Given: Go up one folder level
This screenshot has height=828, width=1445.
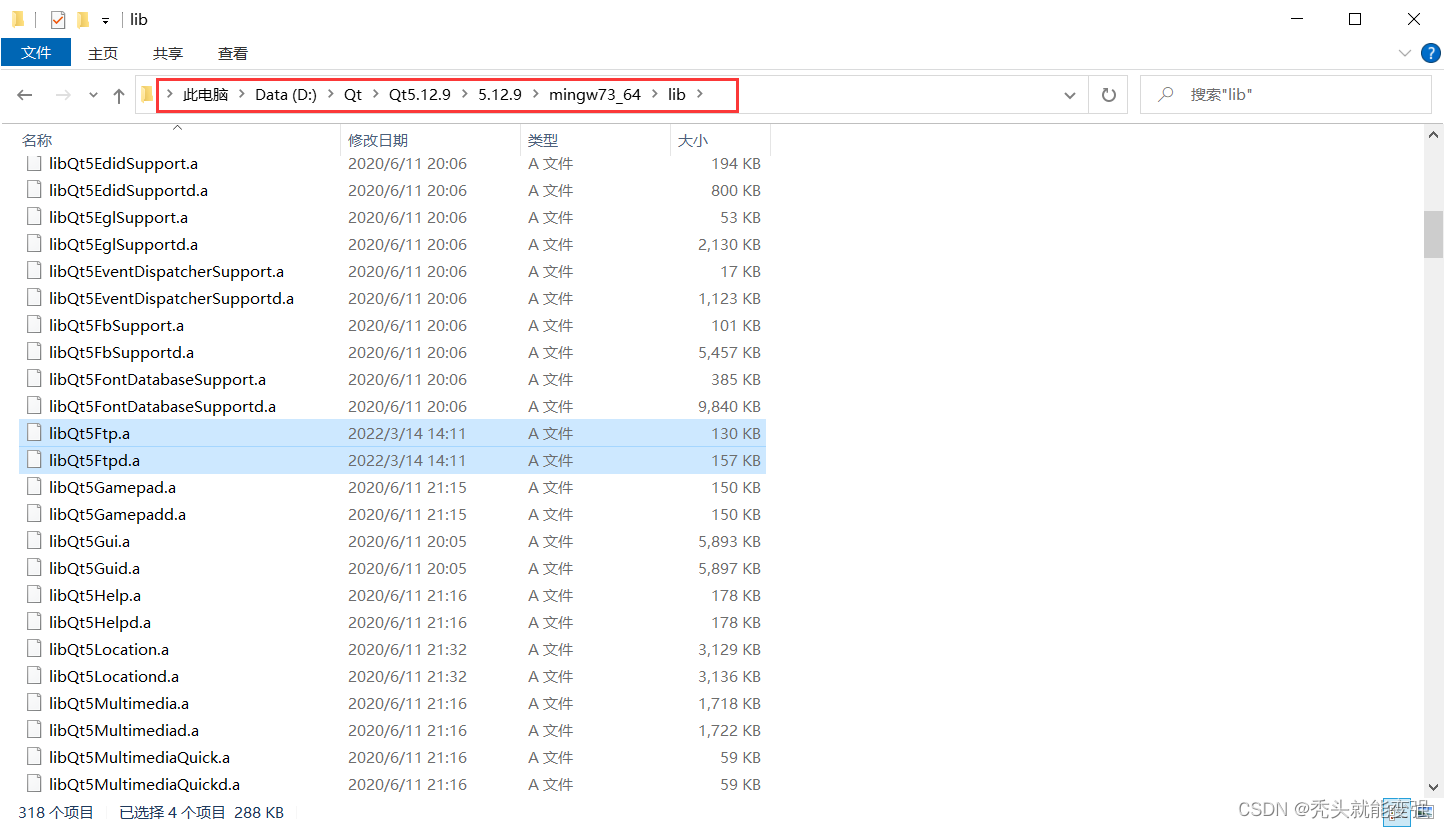Looking at the screenshot, I should coord(119,95).
